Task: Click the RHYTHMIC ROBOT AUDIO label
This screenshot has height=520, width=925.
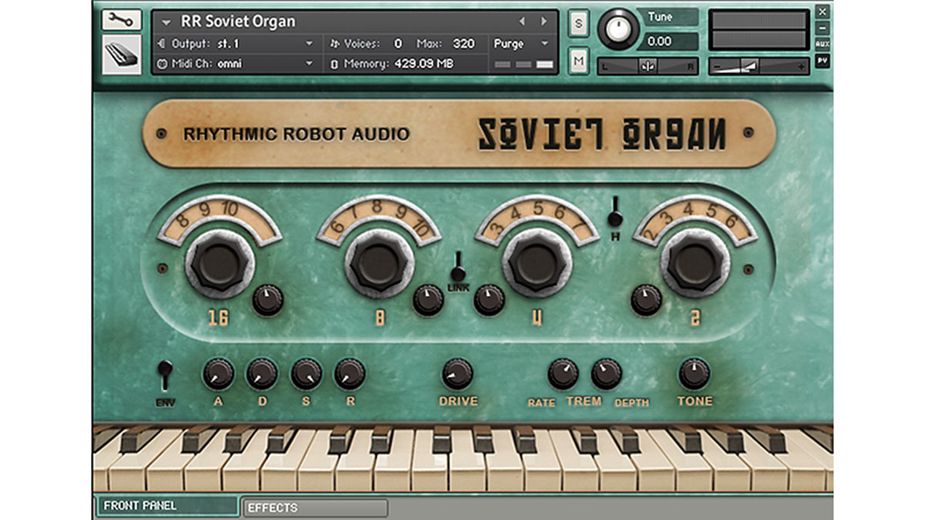Action: (x=296, y=134)
